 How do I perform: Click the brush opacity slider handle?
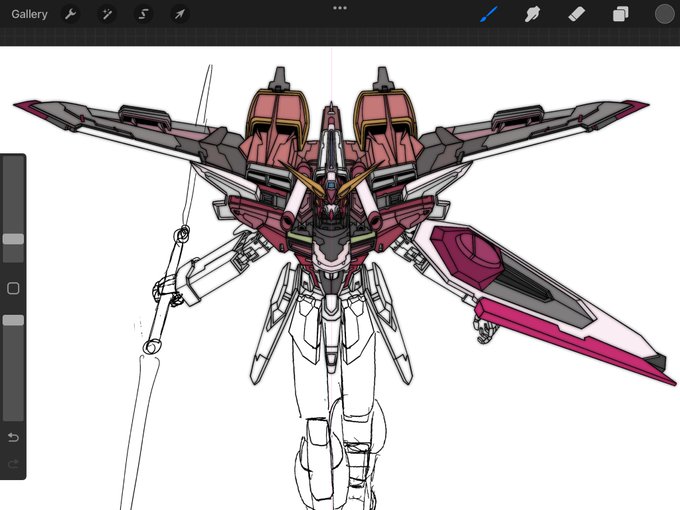[13, 320]
